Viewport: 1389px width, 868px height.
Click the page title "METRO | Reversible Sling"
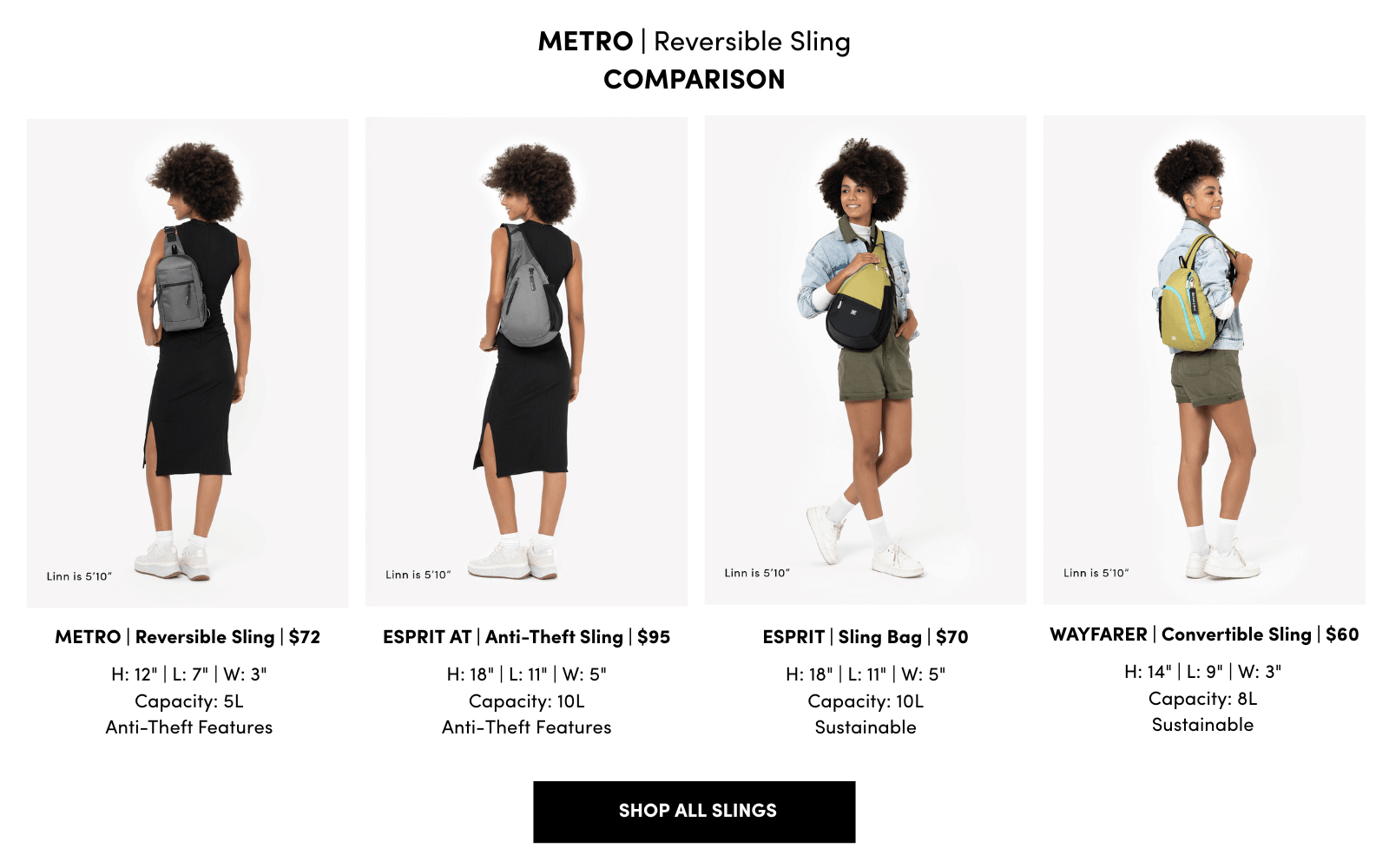point(694,42)
